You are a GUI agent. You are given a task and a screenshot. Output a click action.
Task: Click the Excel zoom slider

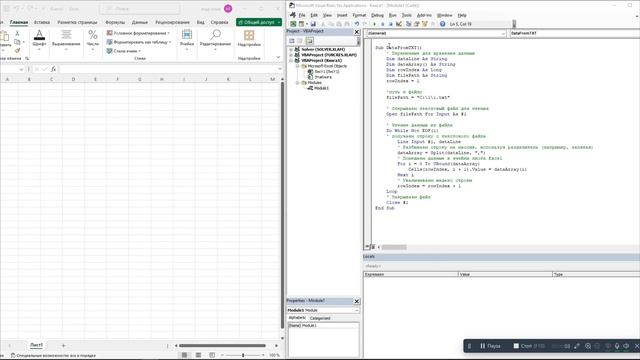pos(243,355)
